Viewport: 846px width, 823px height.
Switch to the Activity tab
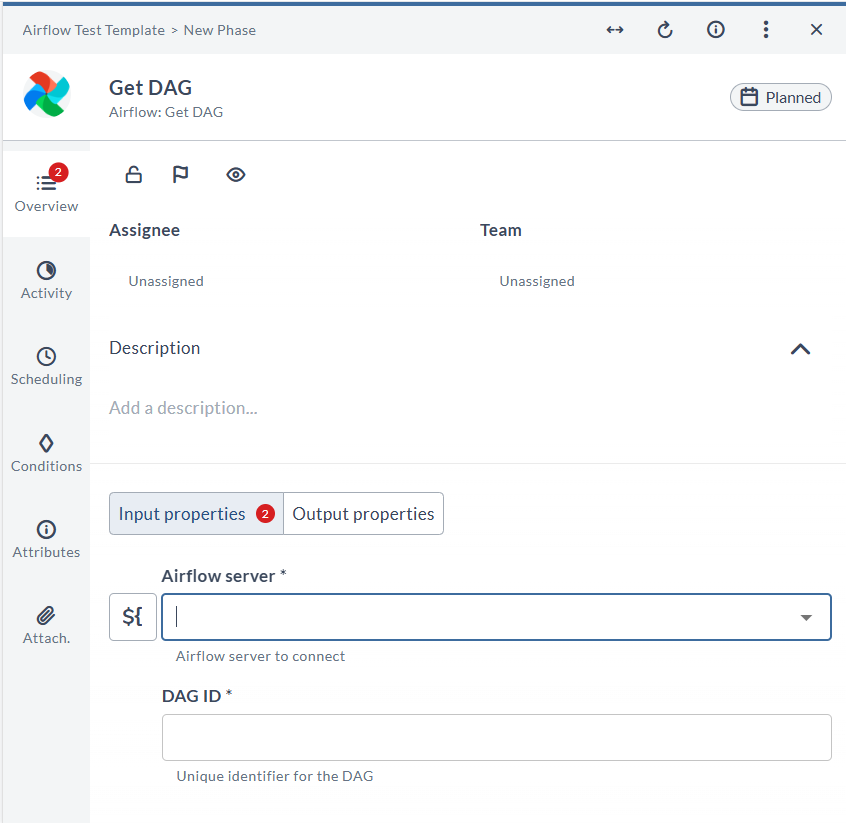tap(46, 280)
